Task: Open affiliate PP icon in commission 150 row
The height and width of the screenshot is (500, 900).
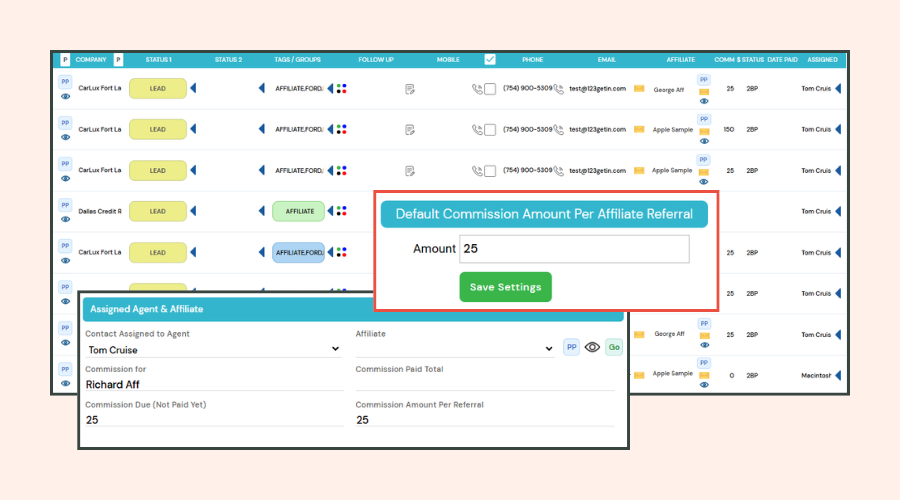Action: click(704, 119)
